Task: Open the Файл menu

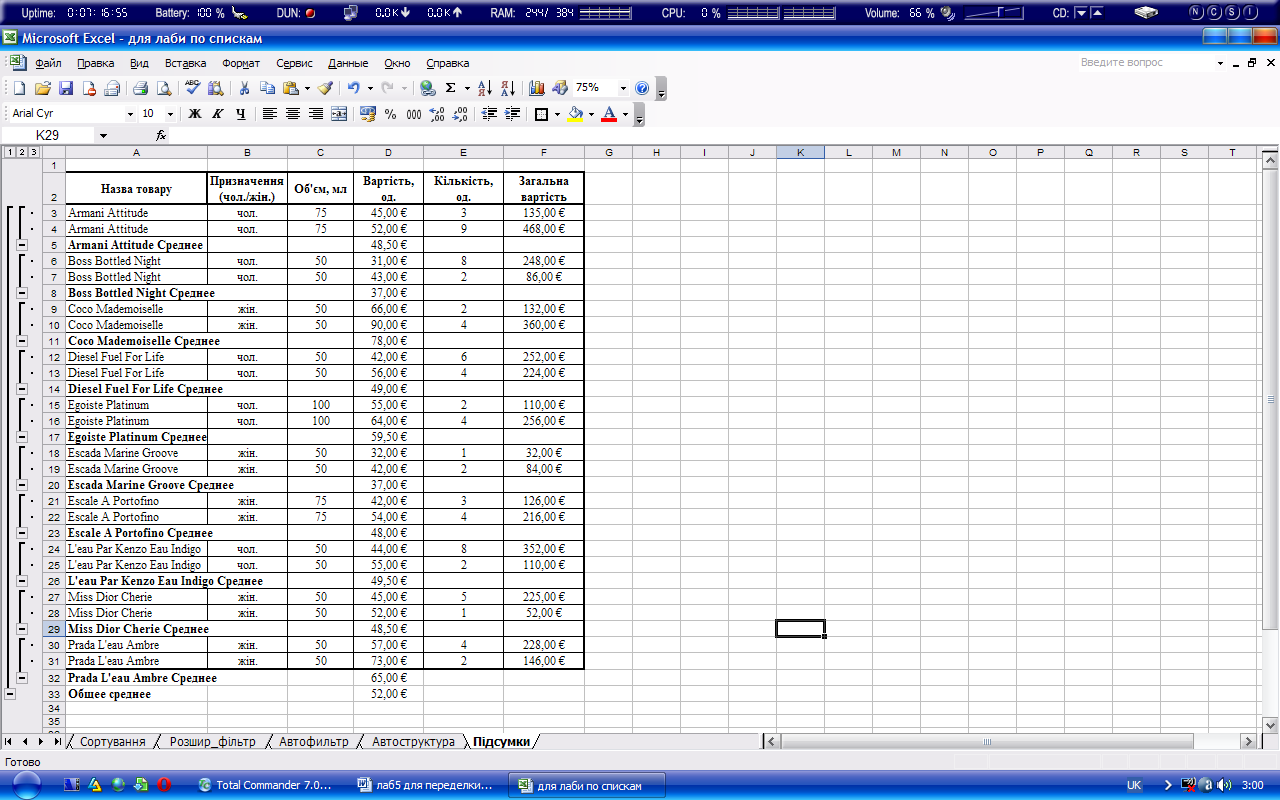Action: click(48, 63)
